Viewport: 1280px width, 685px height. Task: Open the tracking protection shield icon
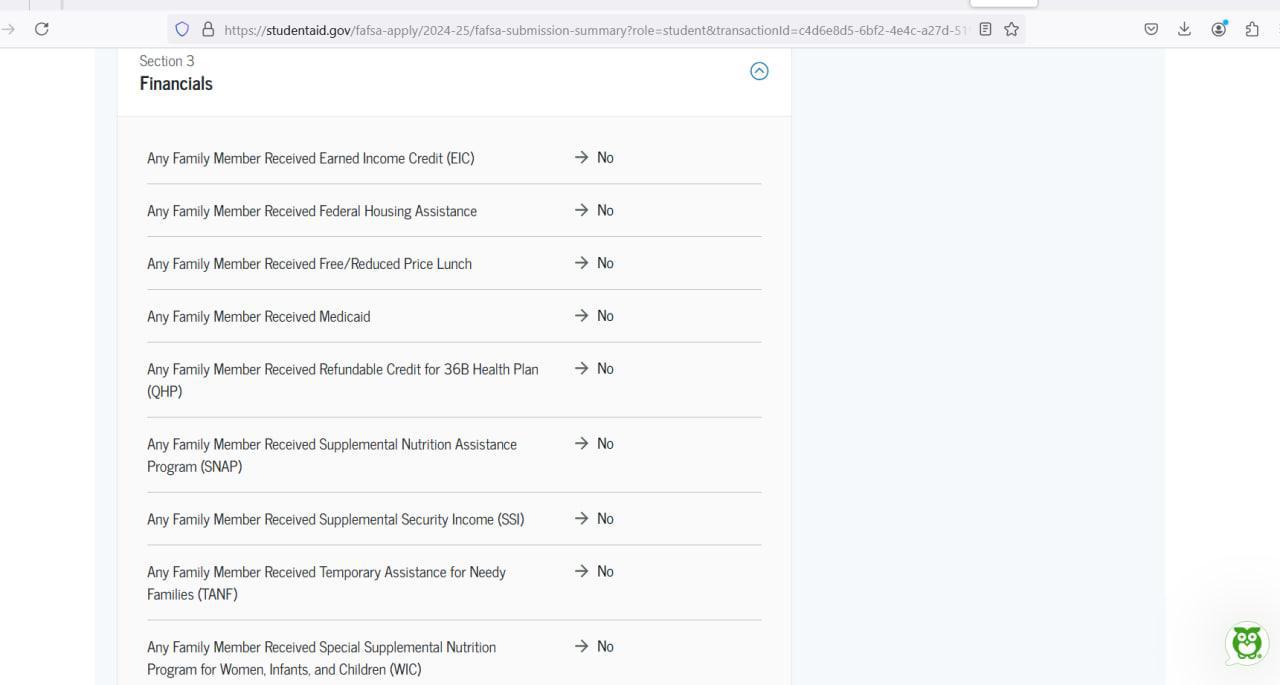coord(182,30)
